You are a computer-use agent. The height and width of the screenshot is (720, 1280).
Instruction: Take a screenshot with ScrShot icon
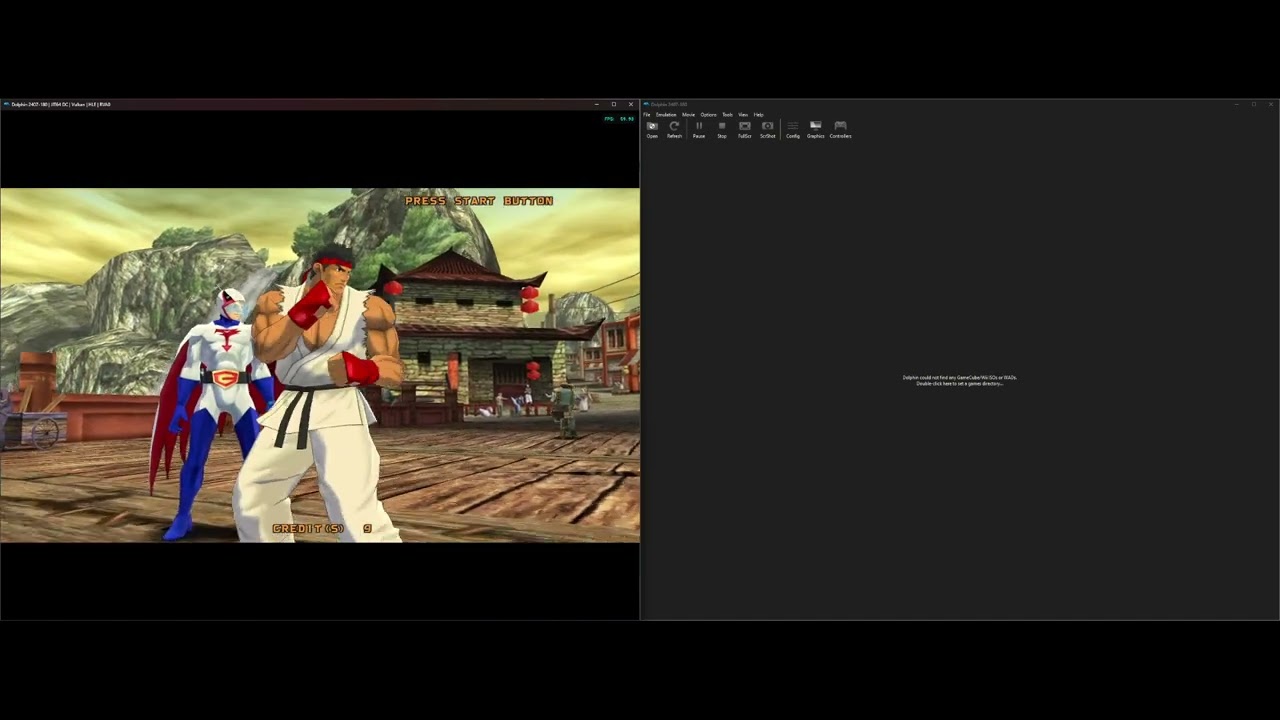[x=767, y=130]
